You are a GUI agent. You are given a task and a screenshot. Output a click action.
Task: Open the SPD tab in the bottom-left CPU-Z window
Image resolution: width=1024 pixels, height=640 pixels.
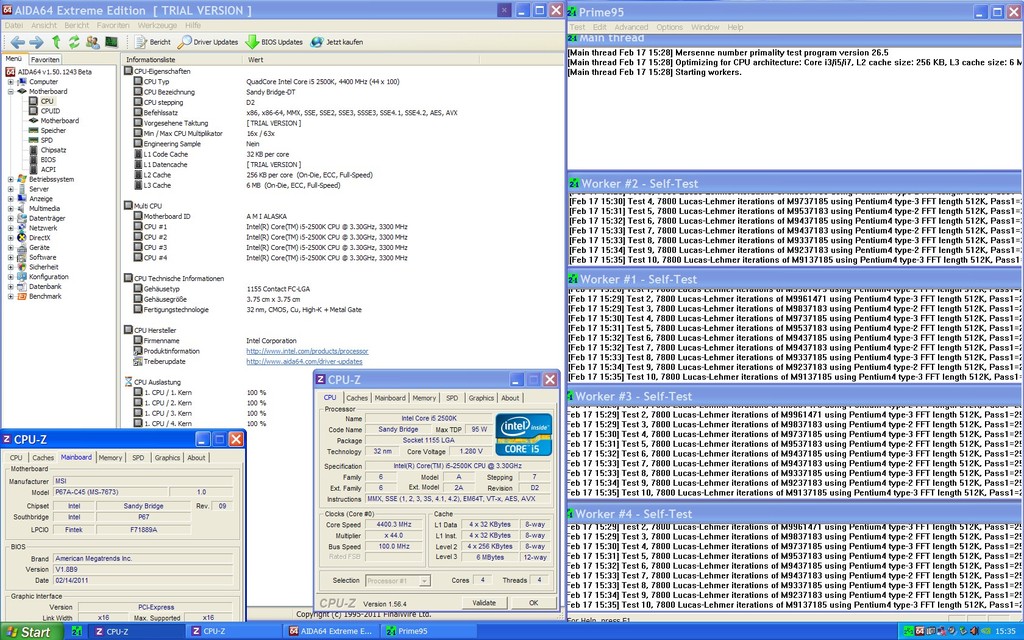click(x=138, y=458)
